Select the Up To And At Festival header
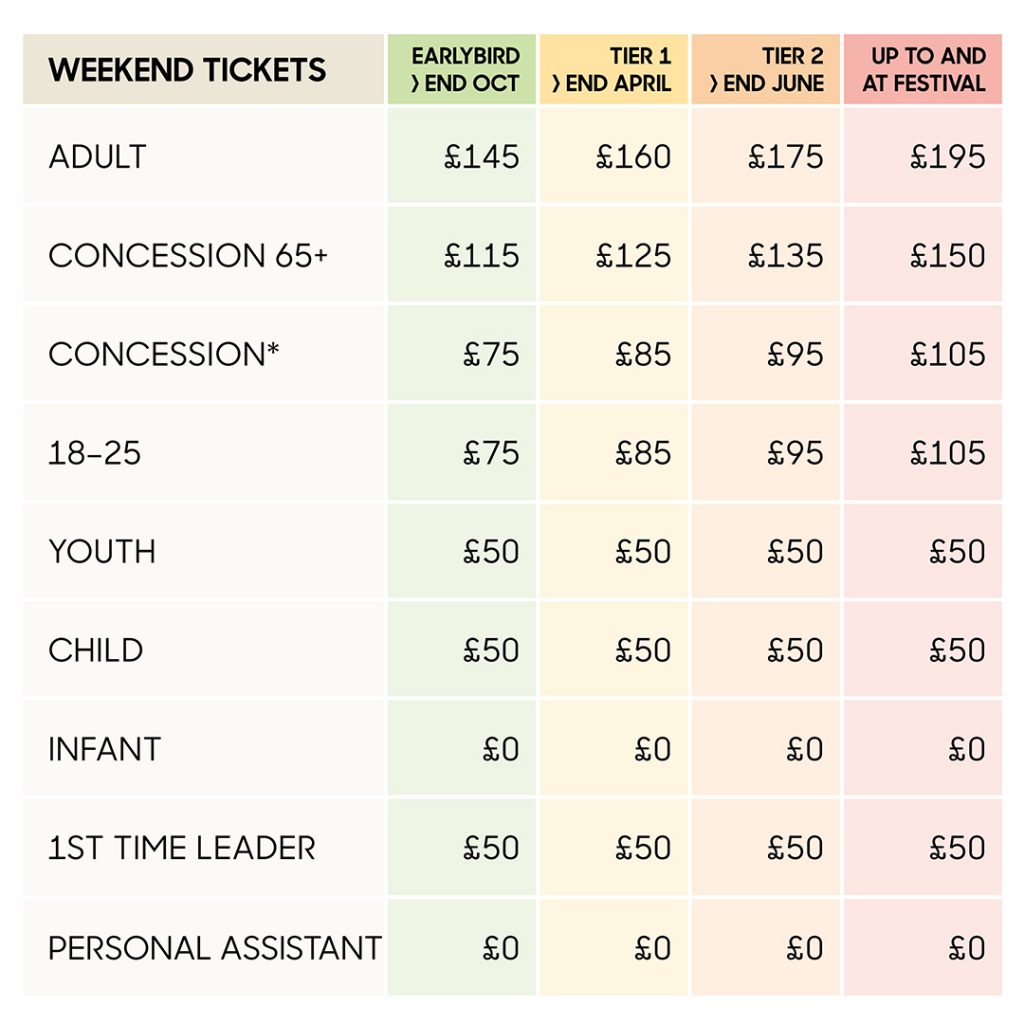1024x1024 pixels. pyautogui.click(x=923, y=69)
